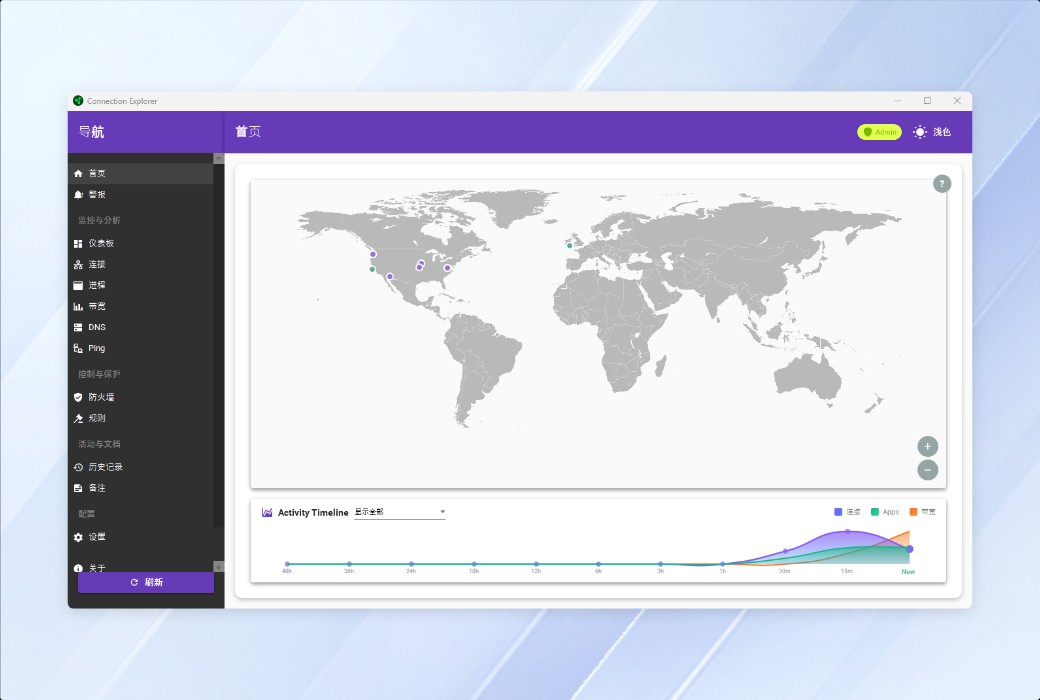Screen dimensions: 1040x700
Task: Click the Activity Timeline chart icon
Action: coord(267,512)
